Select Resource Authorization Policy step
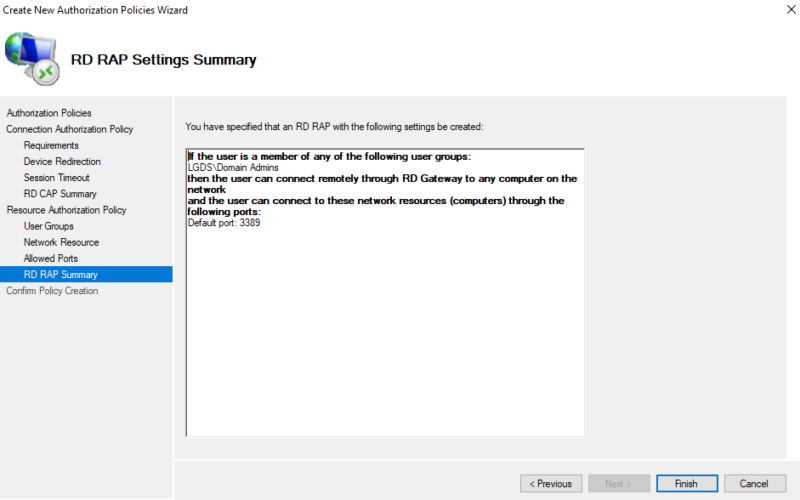 pyautogui.click(x=66, y=210)
